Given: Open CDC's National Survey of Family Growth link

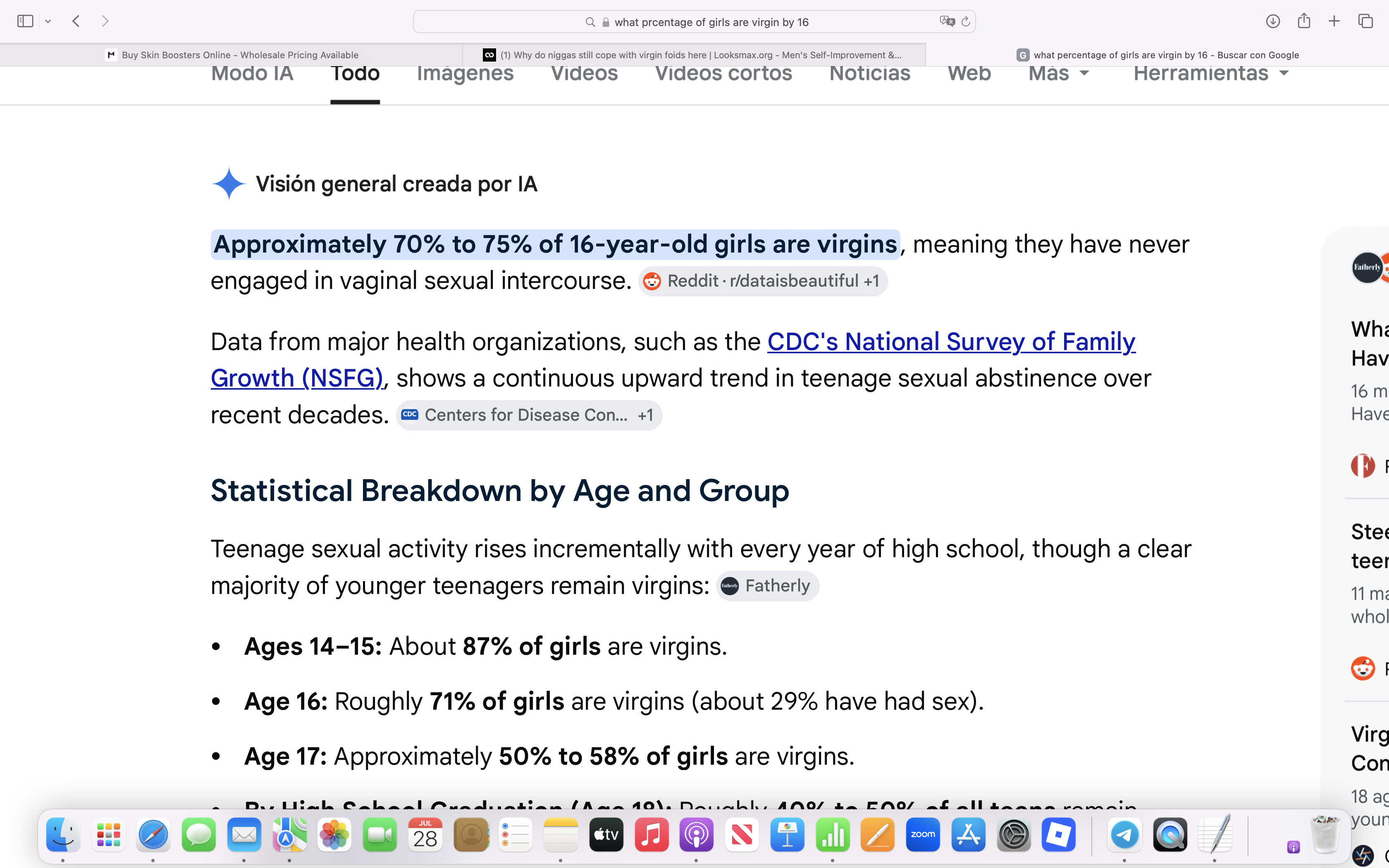Looking at the screenshot, I should [673, 360].
